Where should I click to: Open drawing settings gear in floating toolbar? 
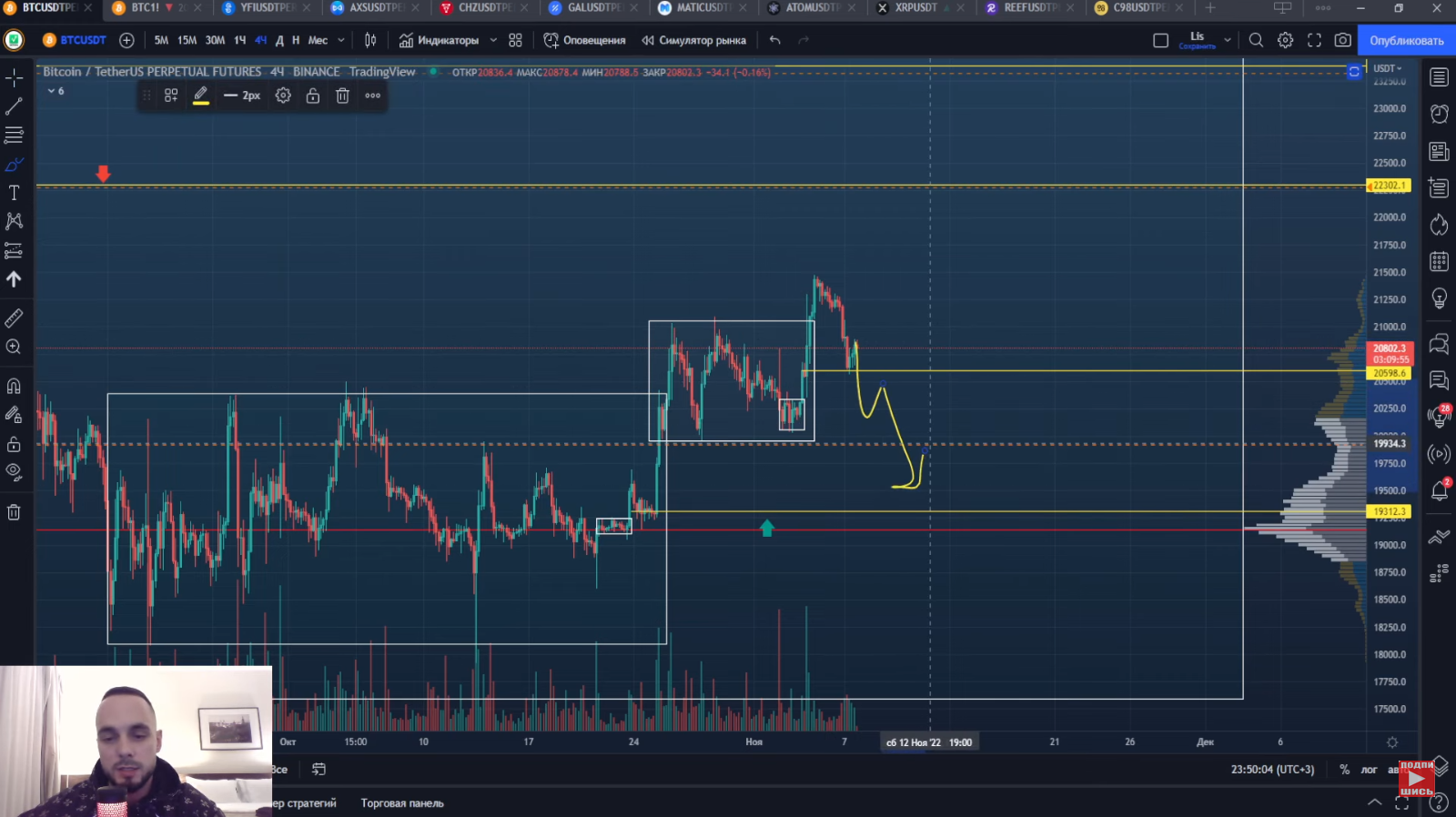click(283, 96)
